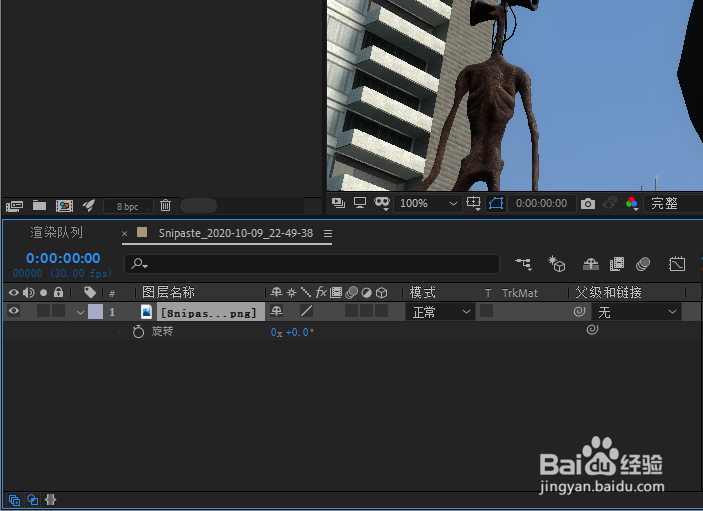Screen dimensions: 703x511
Task: Open the timeline panel menu (hamburger icon)
Action: [x=328, y=234]
